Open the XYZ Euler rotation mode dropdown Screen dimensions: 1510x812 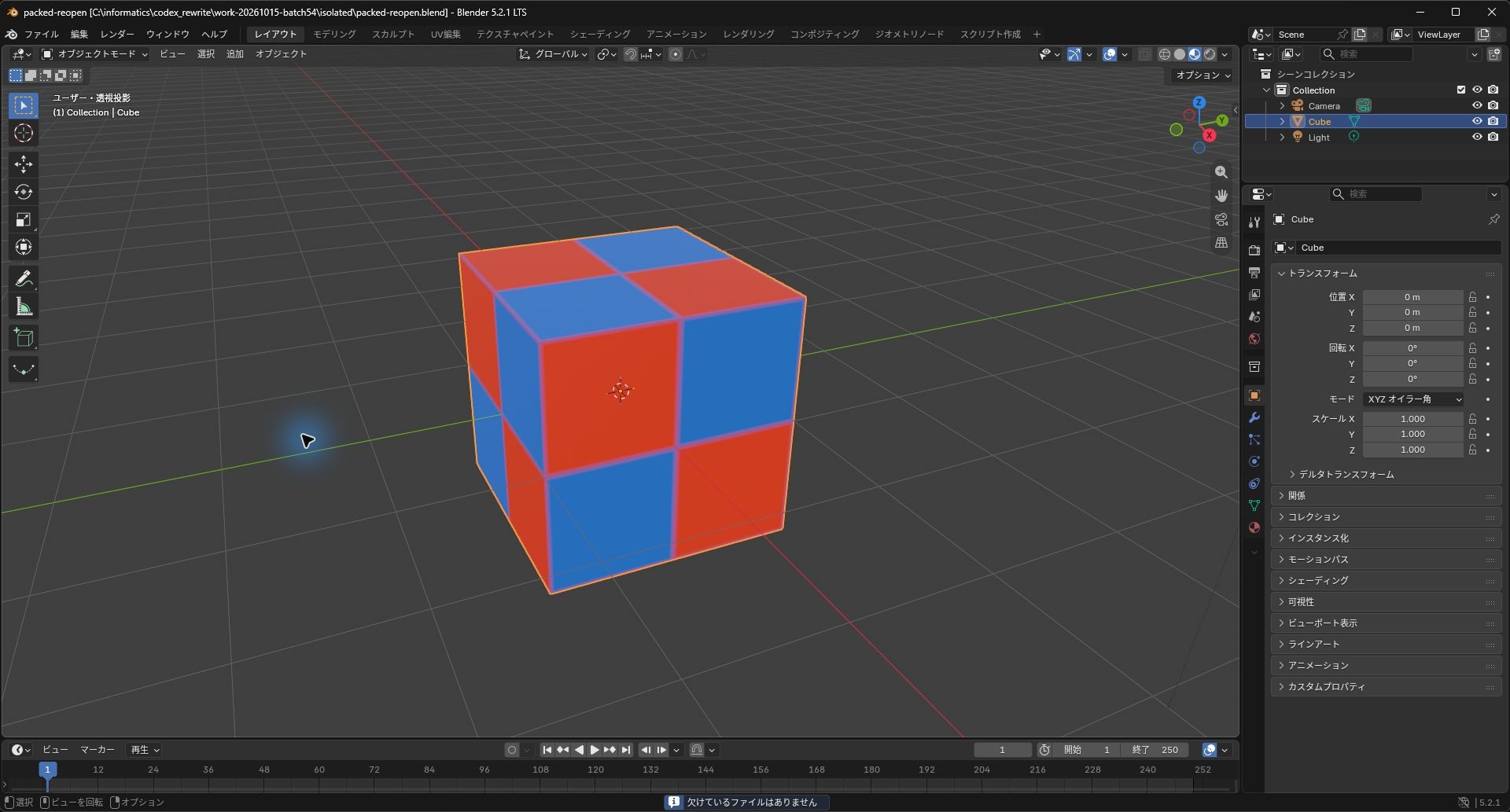tap(1413, 399)
